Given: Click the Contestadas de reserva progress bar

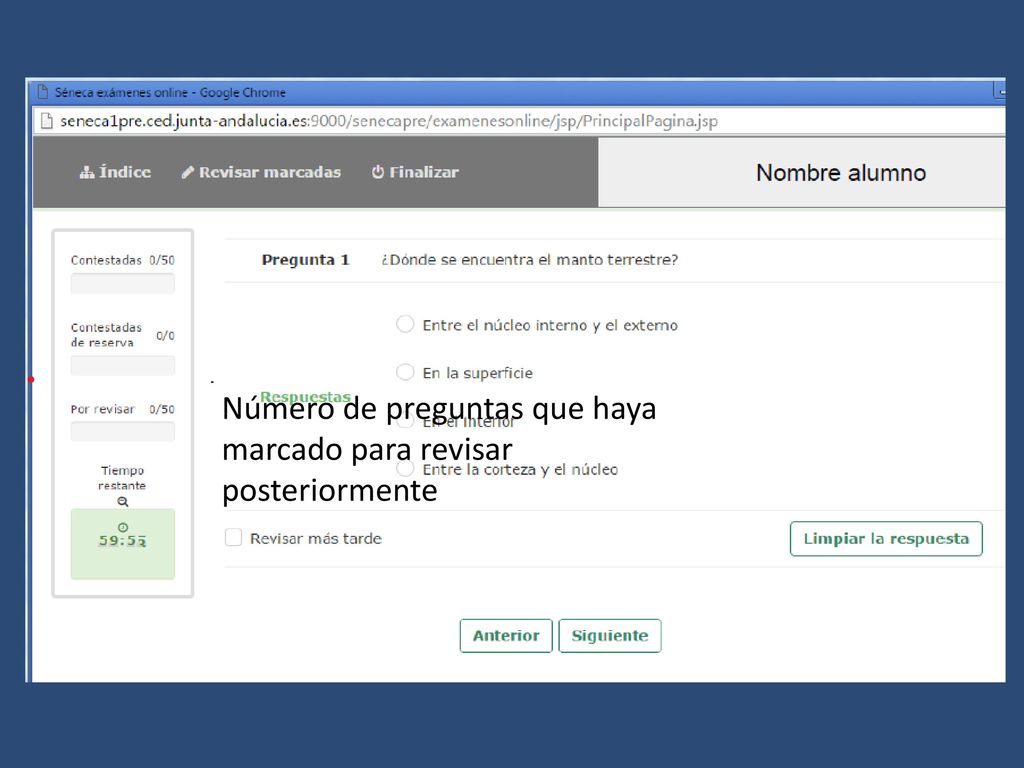Looking at the screenshot, I should 123,366.
